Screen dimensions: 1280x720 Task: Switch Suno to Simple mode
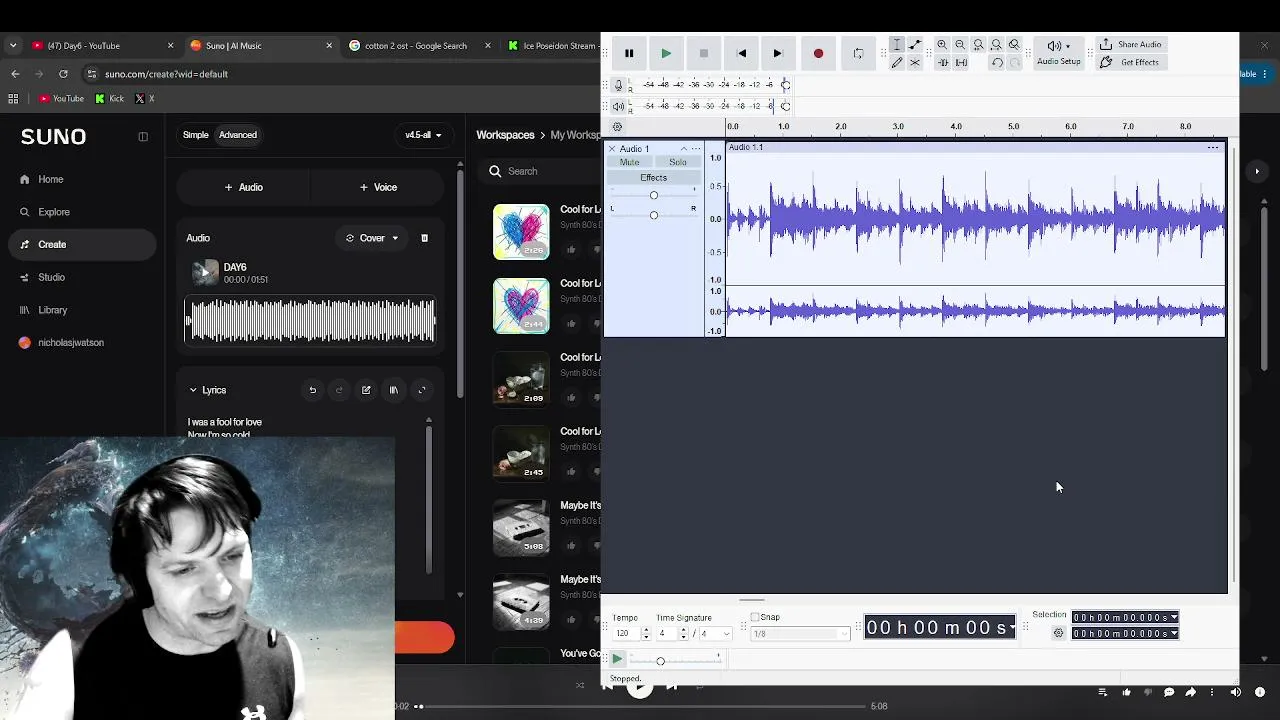(196, 135)
